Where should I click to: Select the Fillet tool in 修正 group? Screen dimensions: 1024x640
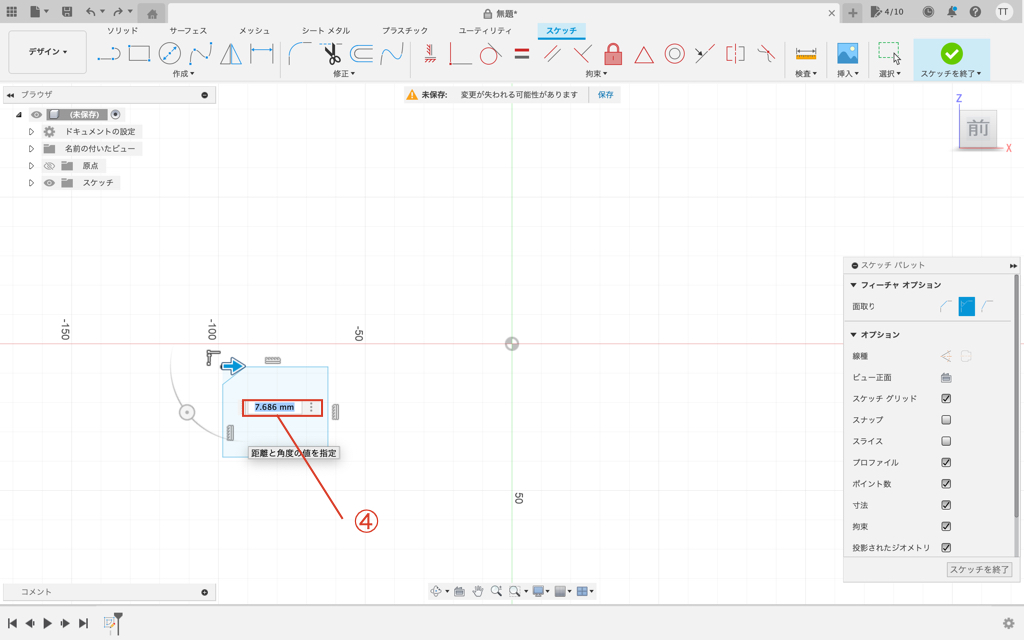[x=300, y=54]
